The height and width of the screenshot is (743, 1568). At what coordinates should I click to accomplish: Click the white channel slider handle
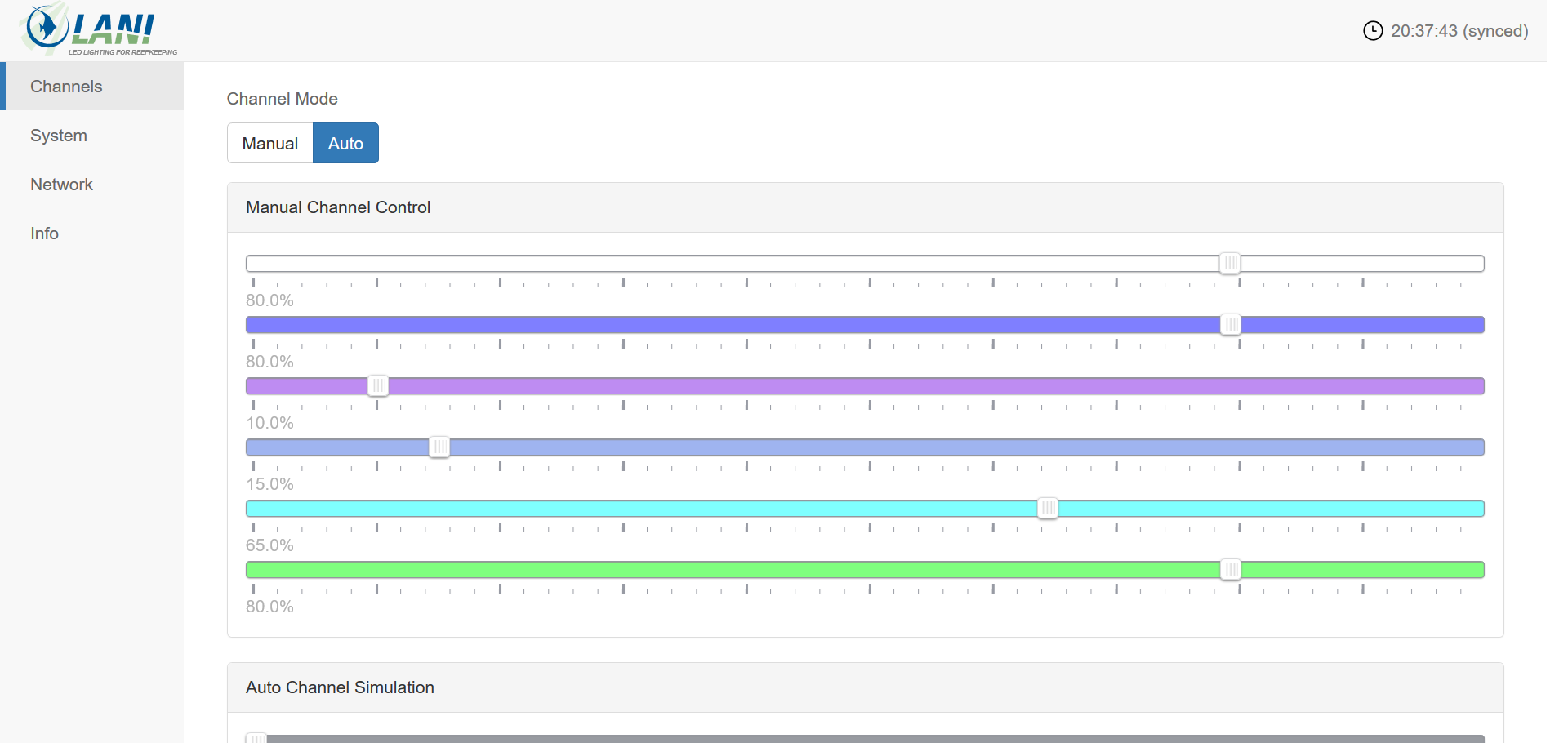click(1230, 263)
